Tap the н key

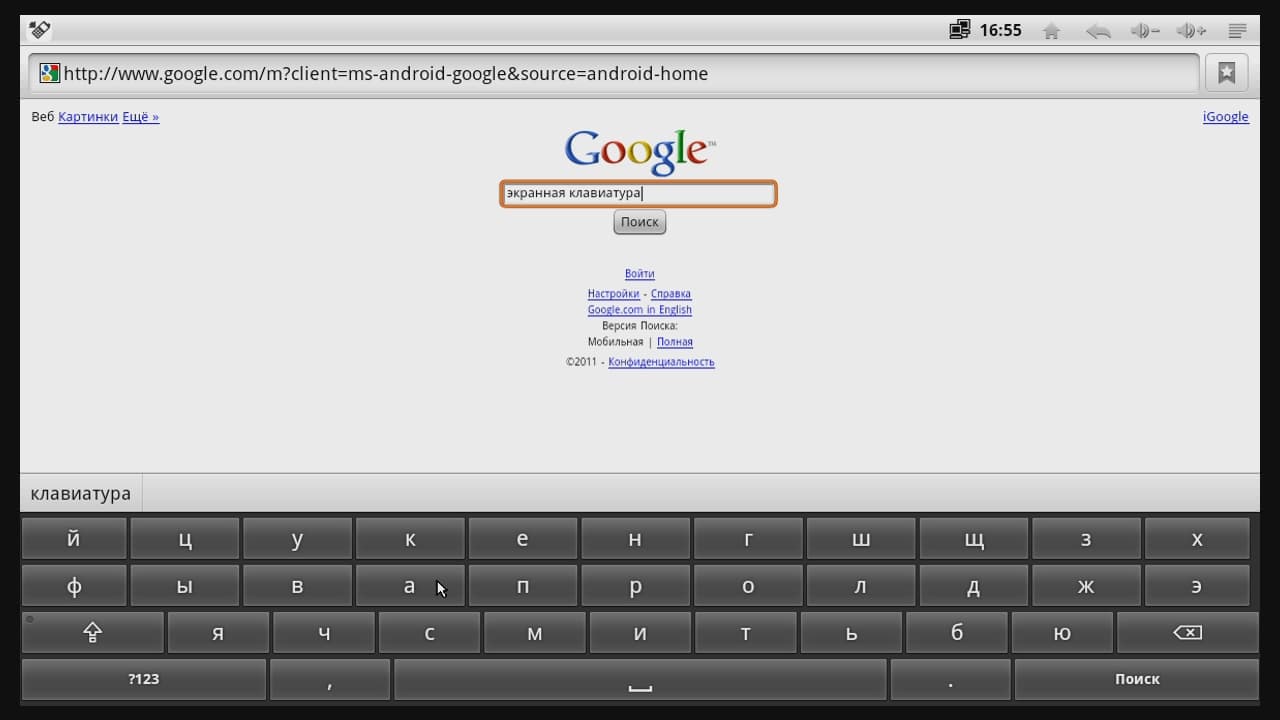(635, 539)
